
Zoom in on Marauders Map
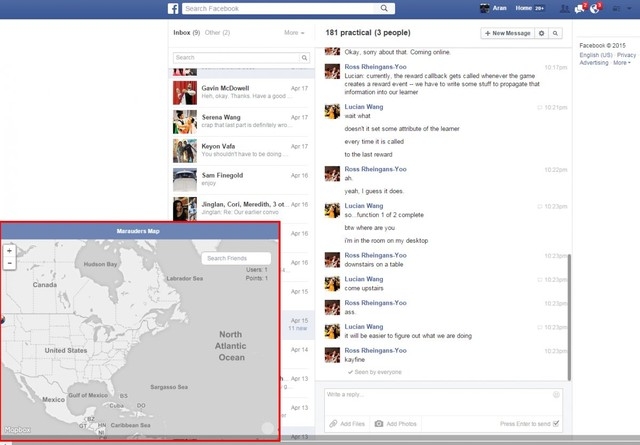coord(9,251)
